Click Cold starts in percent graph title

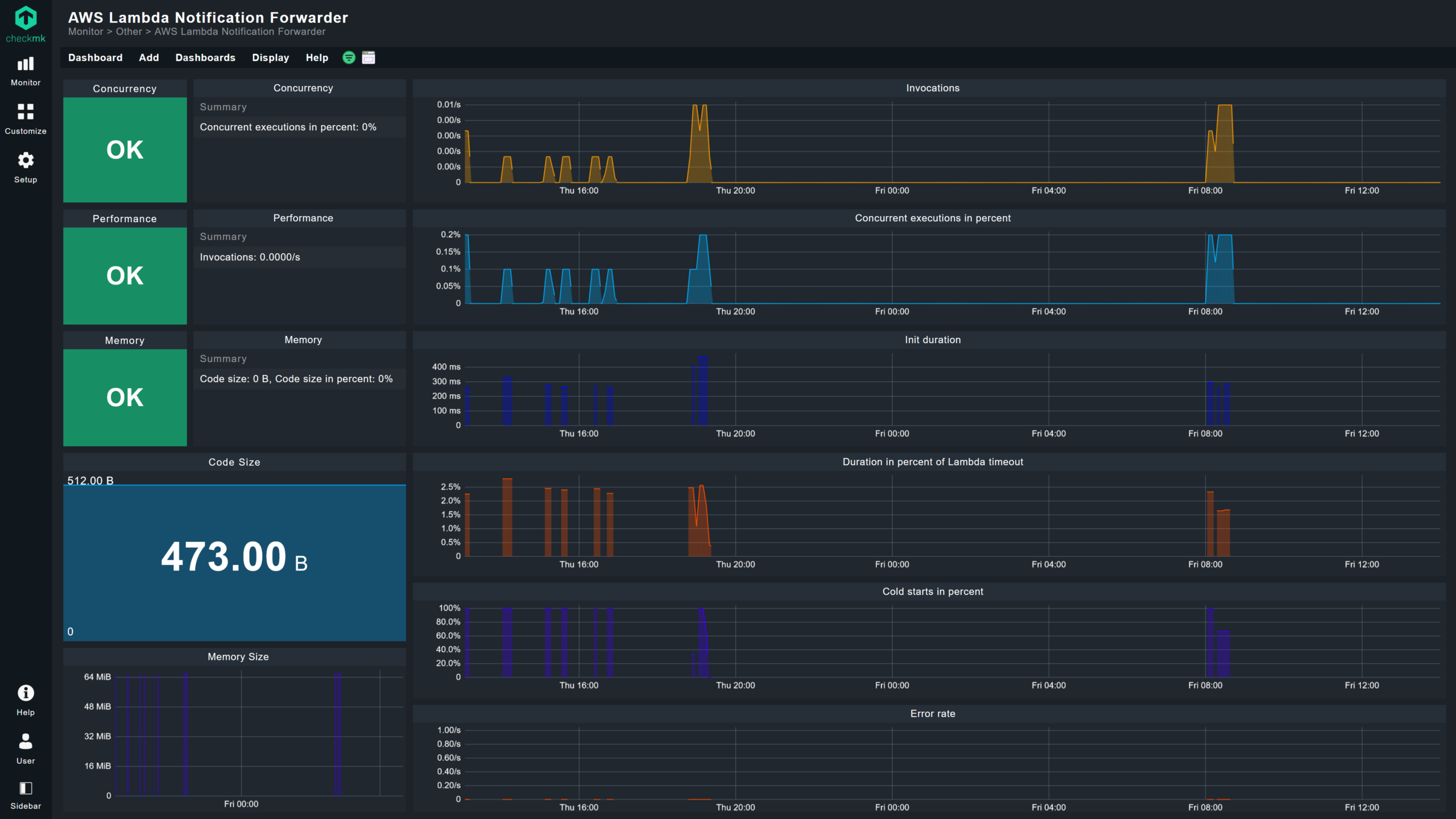click(933, 592)
